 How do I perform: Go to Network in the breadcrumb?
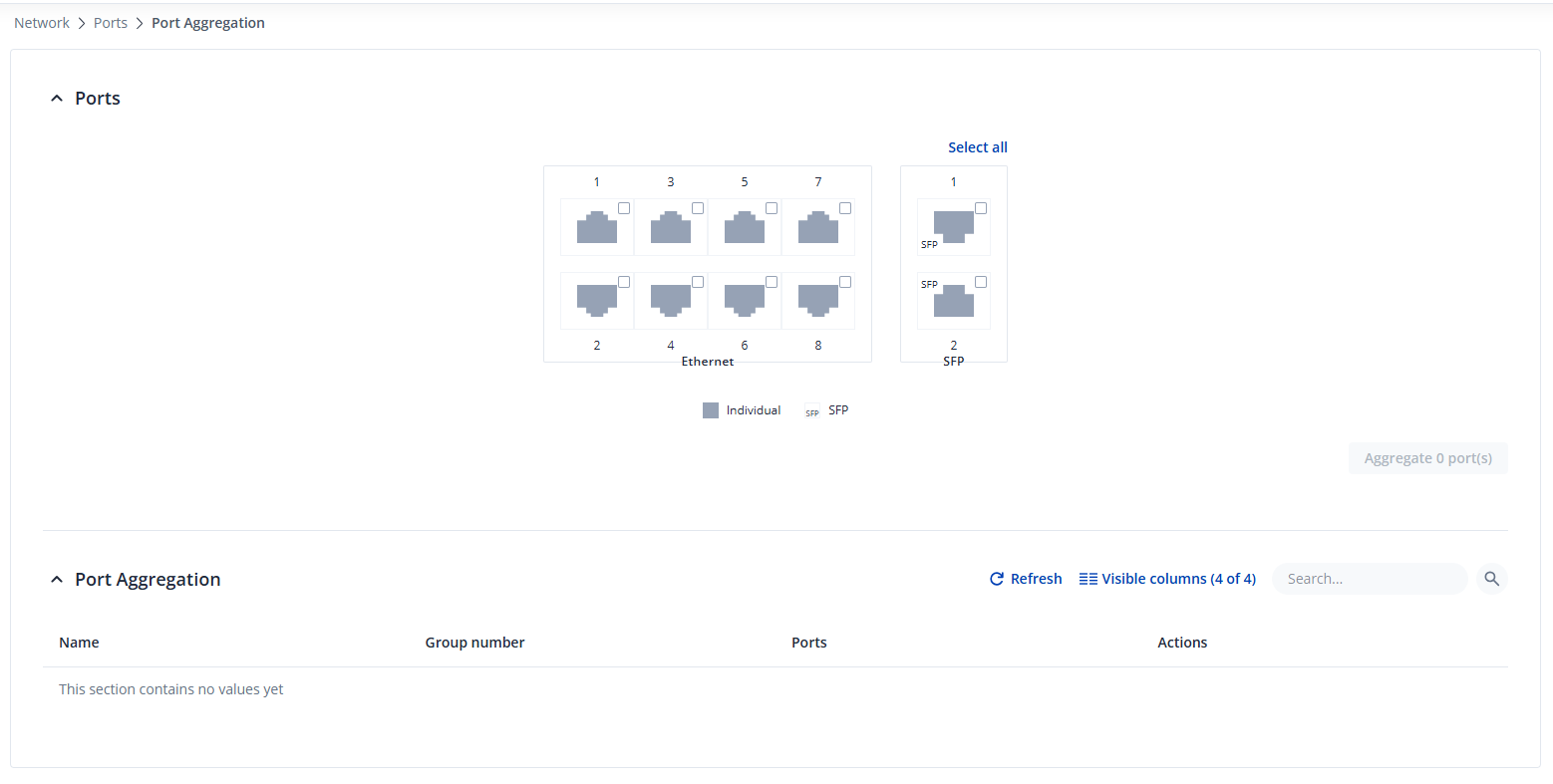coord(42,23)
